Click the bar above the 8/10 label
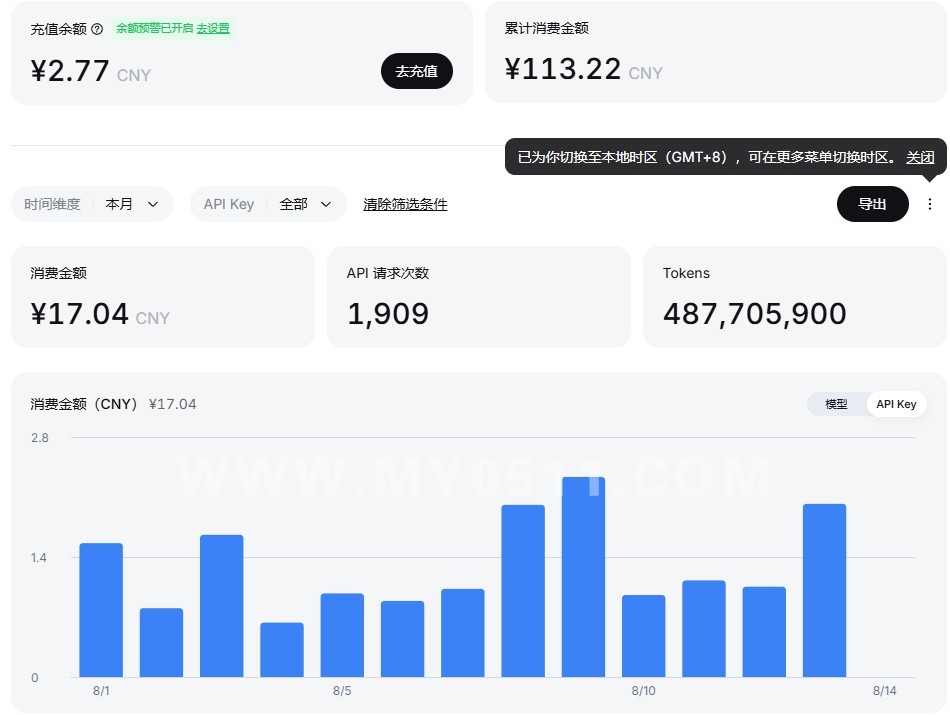Image resolution: width=950 pixels, height=715 pixels. point(643,636)
